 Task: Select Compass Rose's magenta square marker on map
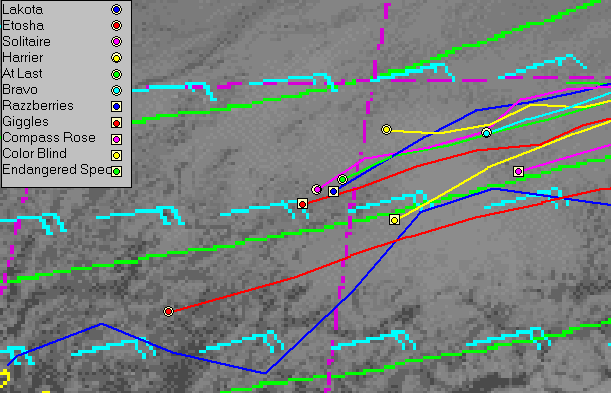point(518,171)
